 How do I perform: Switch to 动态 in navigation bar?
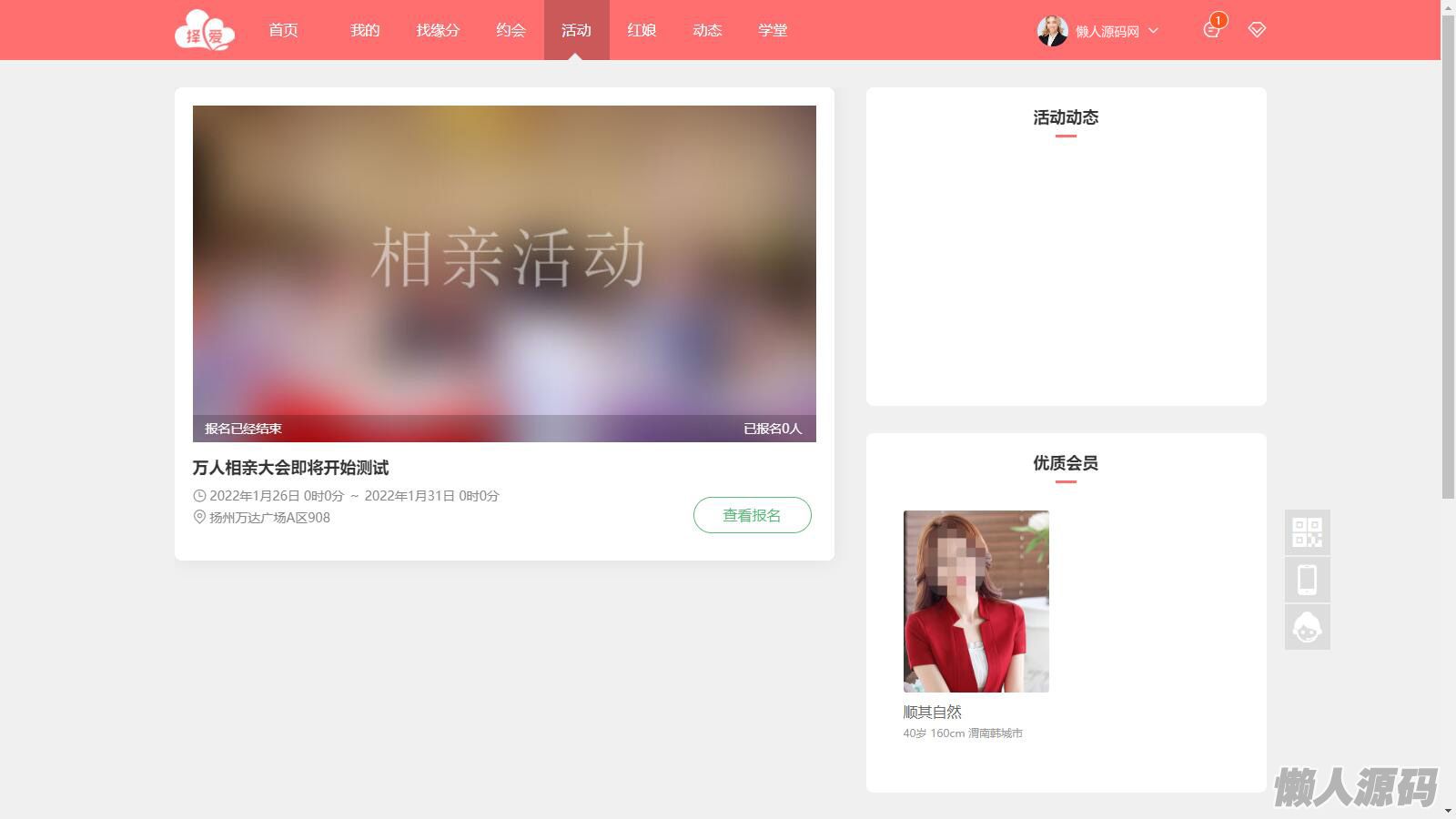point(707,30)
